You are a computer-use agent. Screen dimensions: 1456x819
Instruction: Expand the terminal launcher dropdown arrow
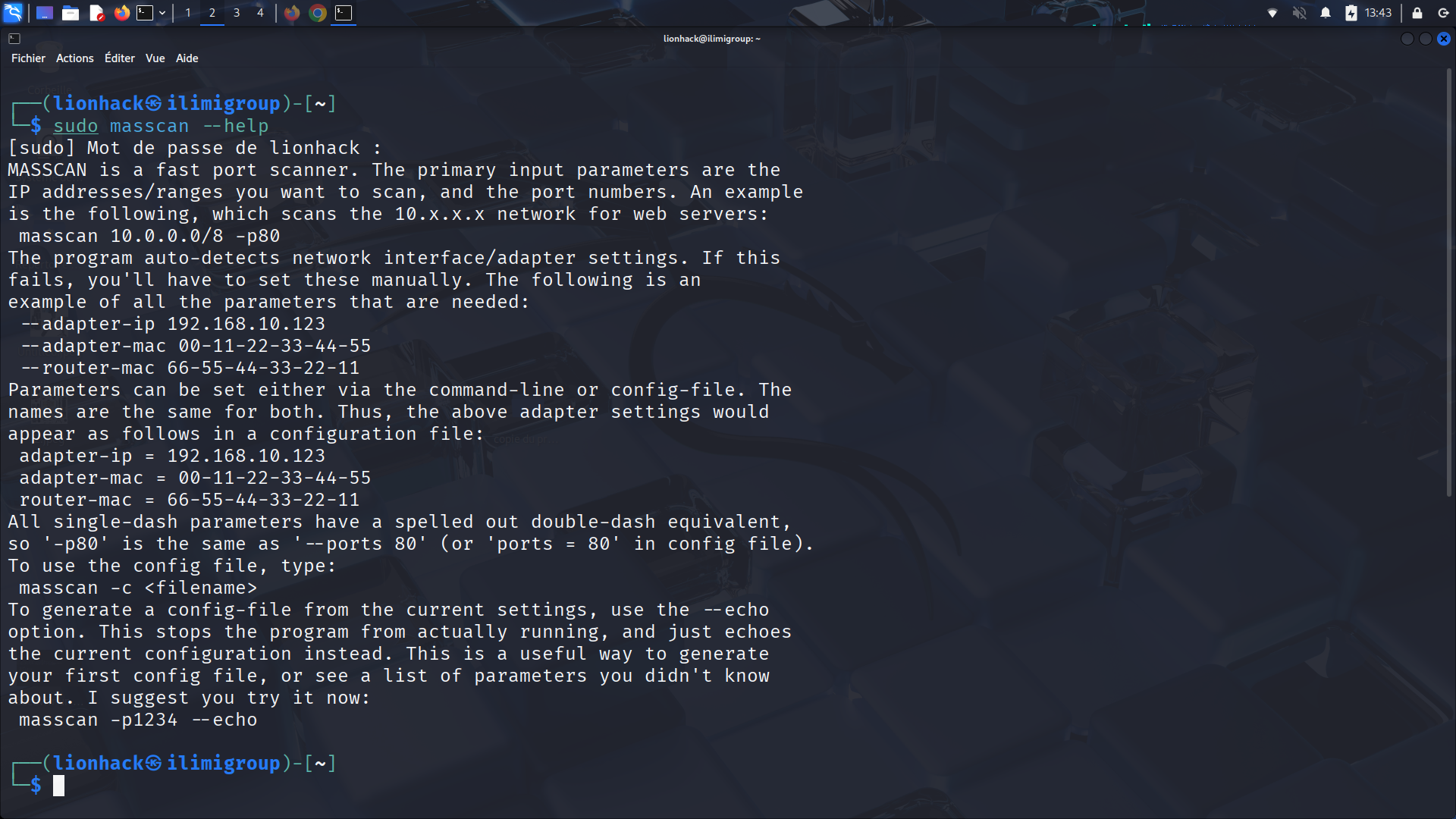[162, 13]
